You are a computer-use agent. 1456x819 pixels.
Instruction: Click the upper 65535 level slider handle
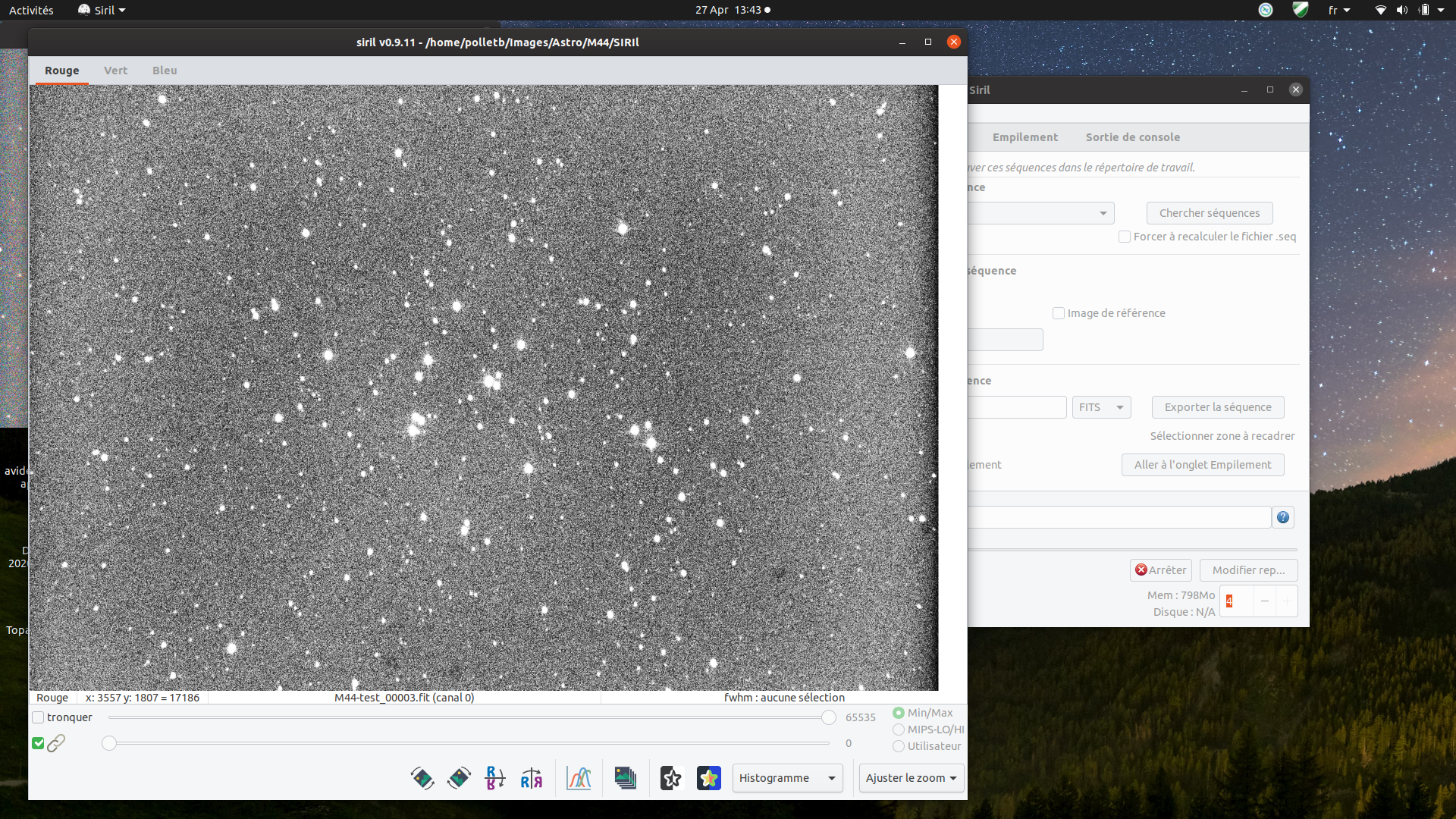tap(829, 717)
